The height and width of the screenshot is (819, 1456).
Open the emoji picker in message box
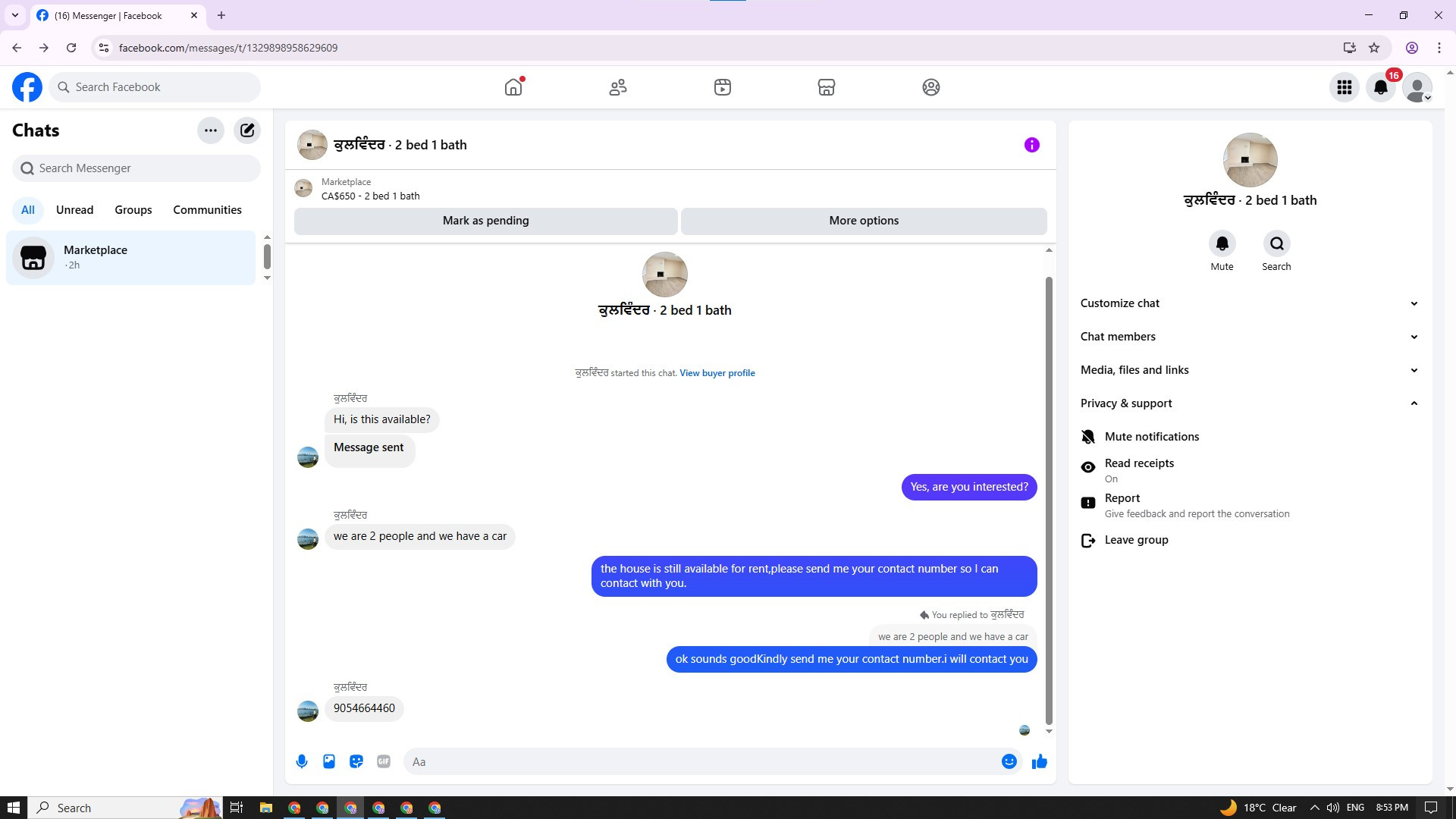tap(1009, 761)
